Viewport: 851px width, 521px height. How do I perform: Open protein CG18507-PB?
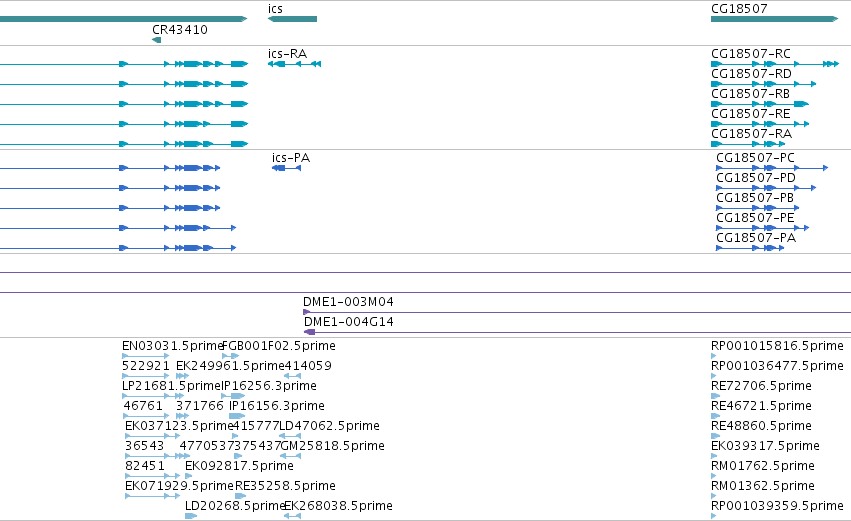755,198
